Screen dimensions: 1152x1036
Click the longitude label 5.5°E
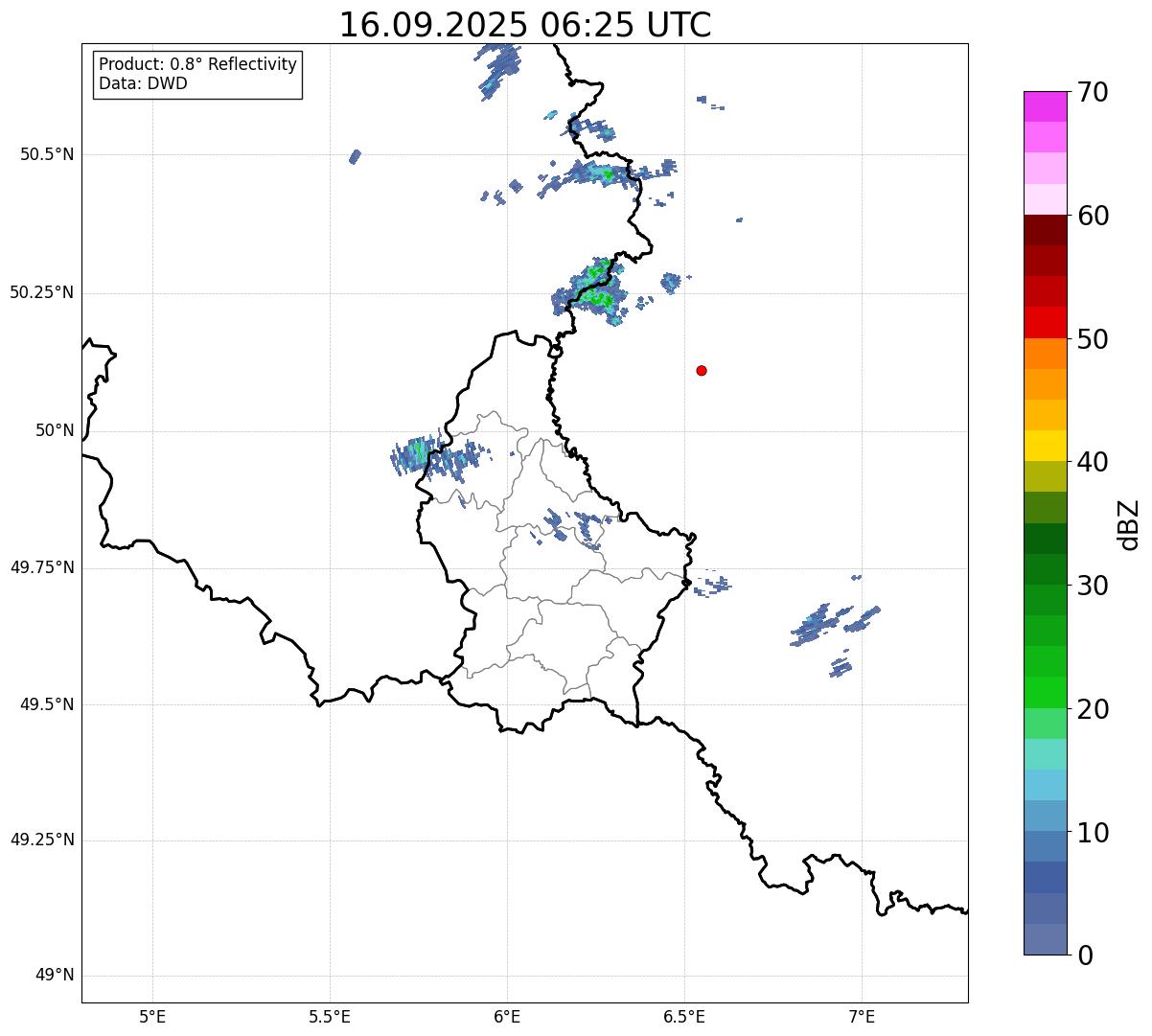pyautogui.click(x=330, y=1016)
